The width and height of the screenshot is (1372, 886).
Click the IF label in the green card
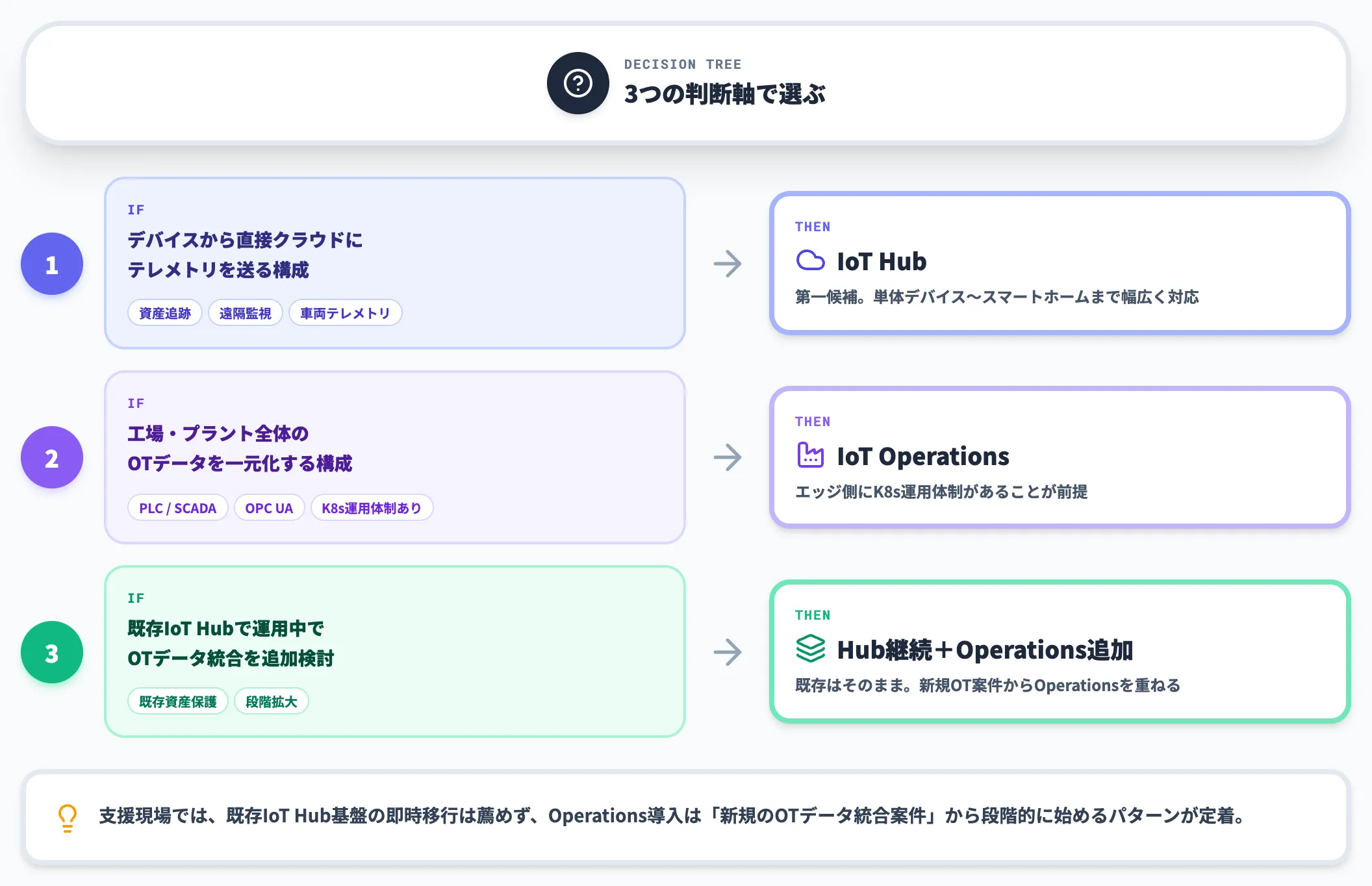click(x=136, y=598)
